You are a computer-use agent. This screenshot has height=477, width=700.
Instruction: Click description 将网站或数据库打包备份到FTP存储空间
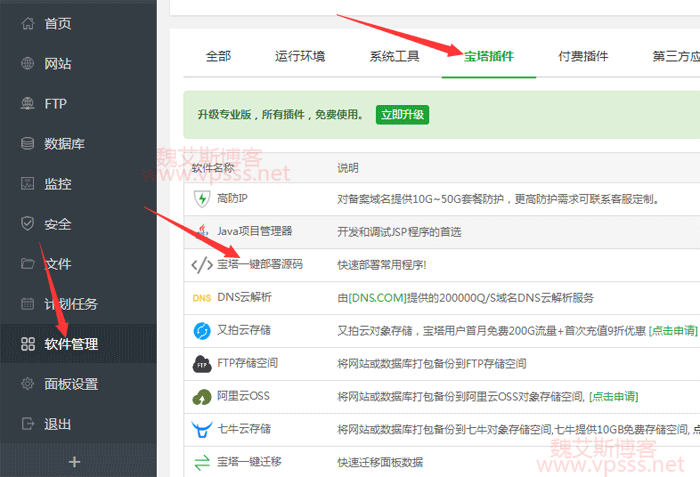pos(432,364)
